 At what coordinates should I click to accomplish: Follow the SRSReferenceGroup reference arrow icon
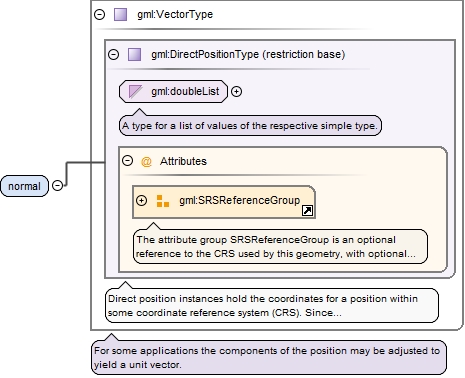[307, 211]
